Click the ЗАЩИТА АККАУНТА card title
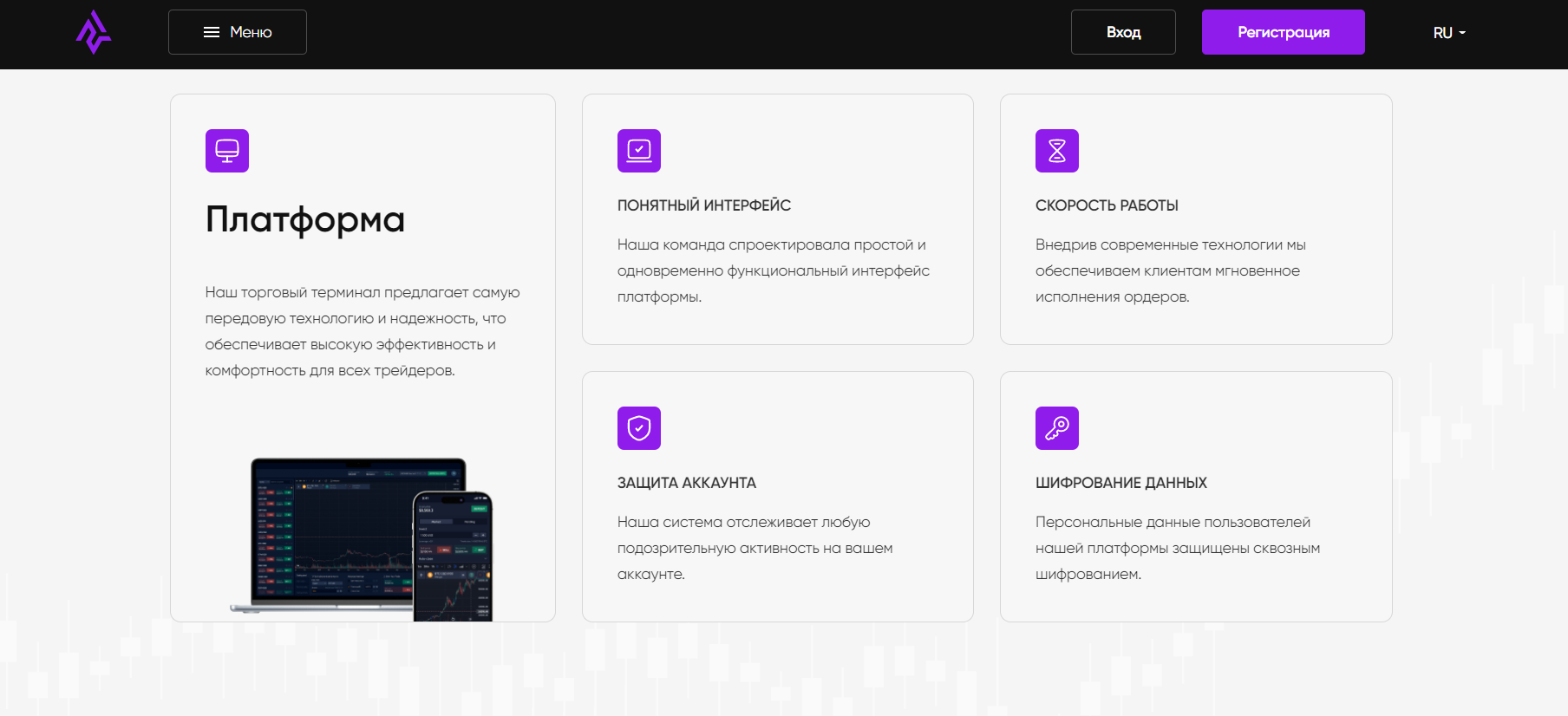 (687, 483)
